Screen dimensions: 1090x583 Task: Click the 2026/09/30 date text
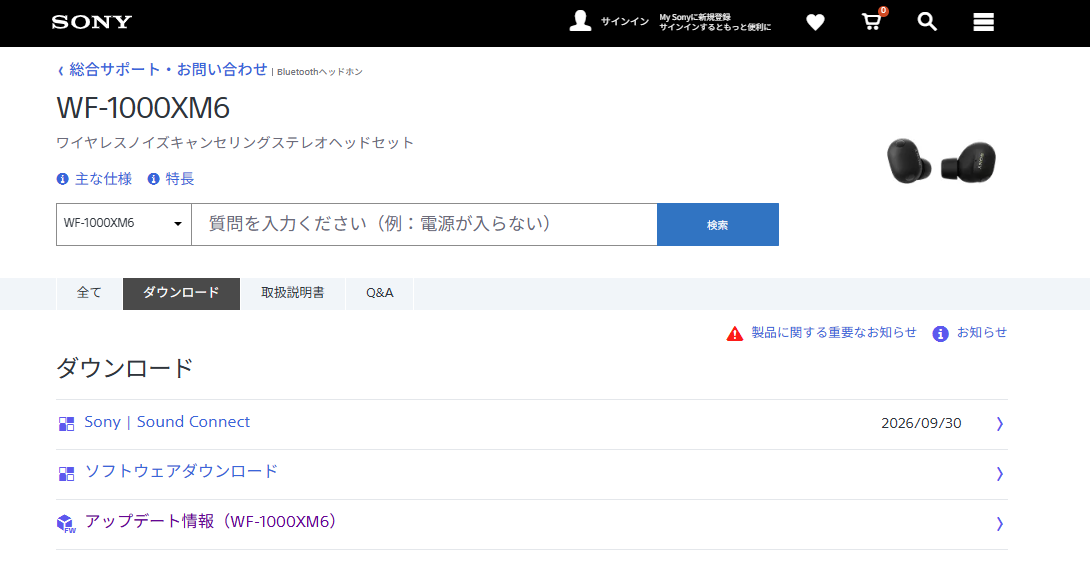(921, 423)
